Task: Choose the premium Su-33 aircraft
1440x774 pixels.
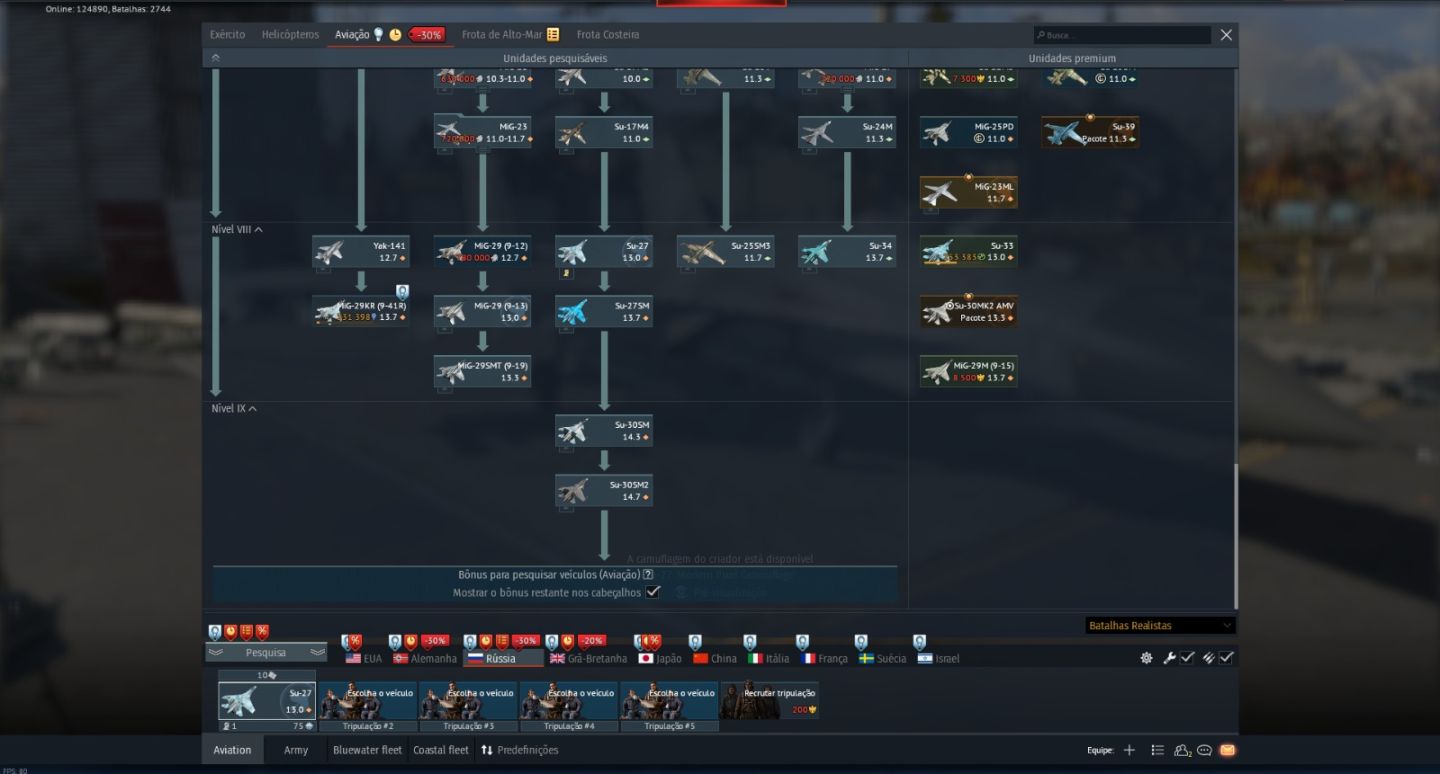Action: coord(969,251)
